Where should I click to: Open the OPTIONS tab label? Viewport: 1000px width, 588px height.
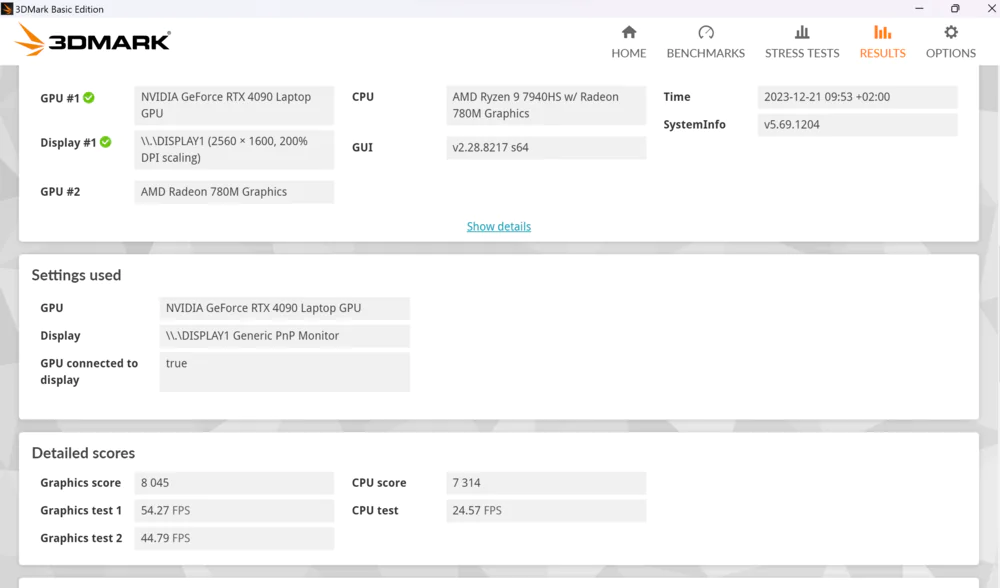[951, 53]
